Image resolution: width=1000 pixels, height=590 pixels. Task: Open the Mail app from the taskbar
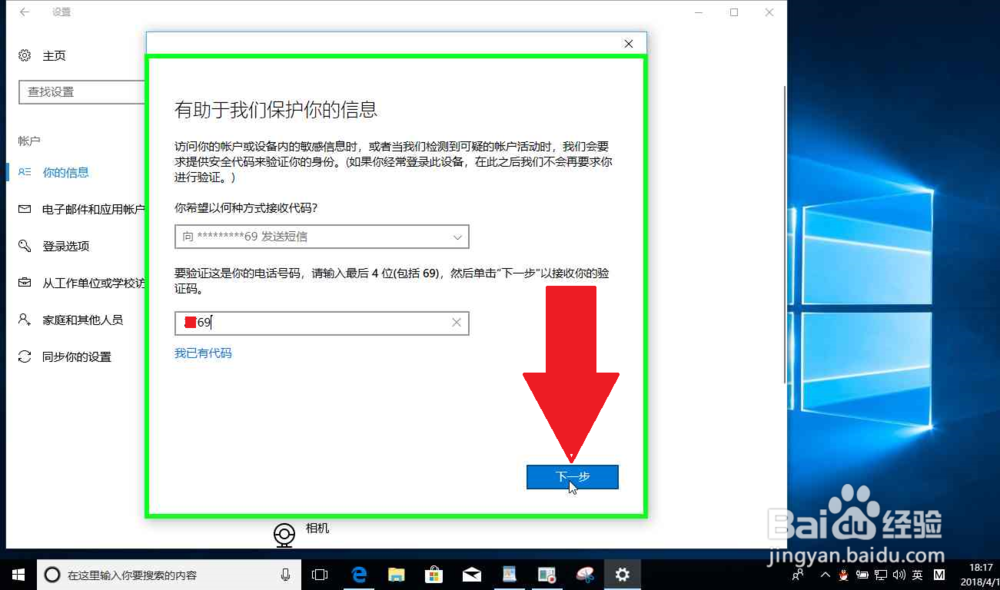pos(471,575)
